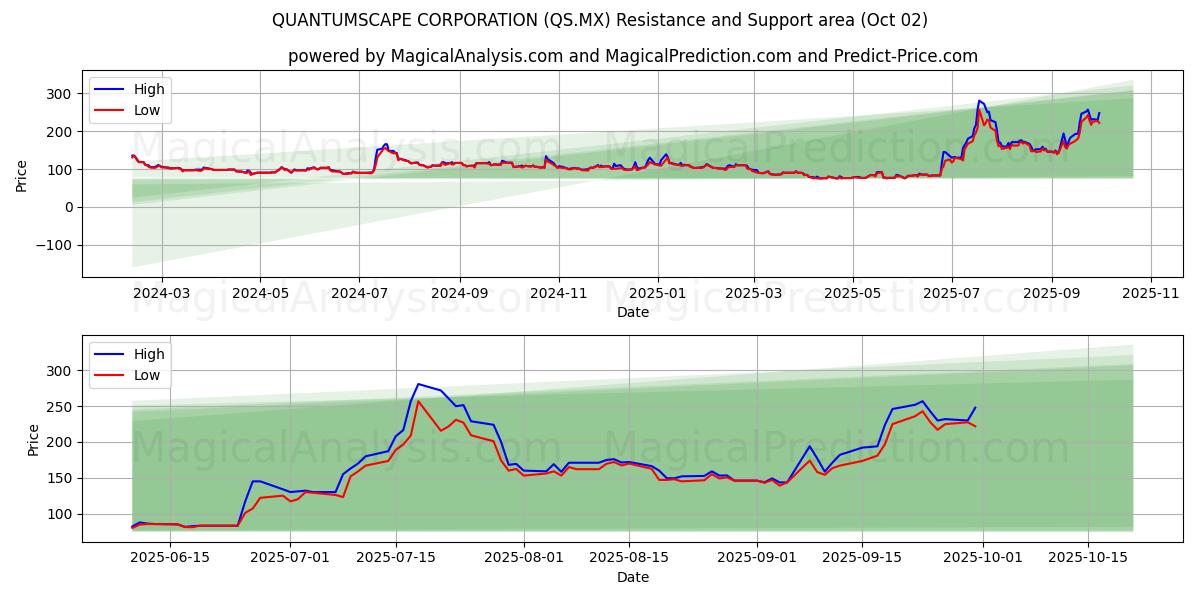Image resolution: width=1200 pixels, height=600 pixels.
Task: Select the 2024-03 tick on top x-axis
Action: pos(161,294)
